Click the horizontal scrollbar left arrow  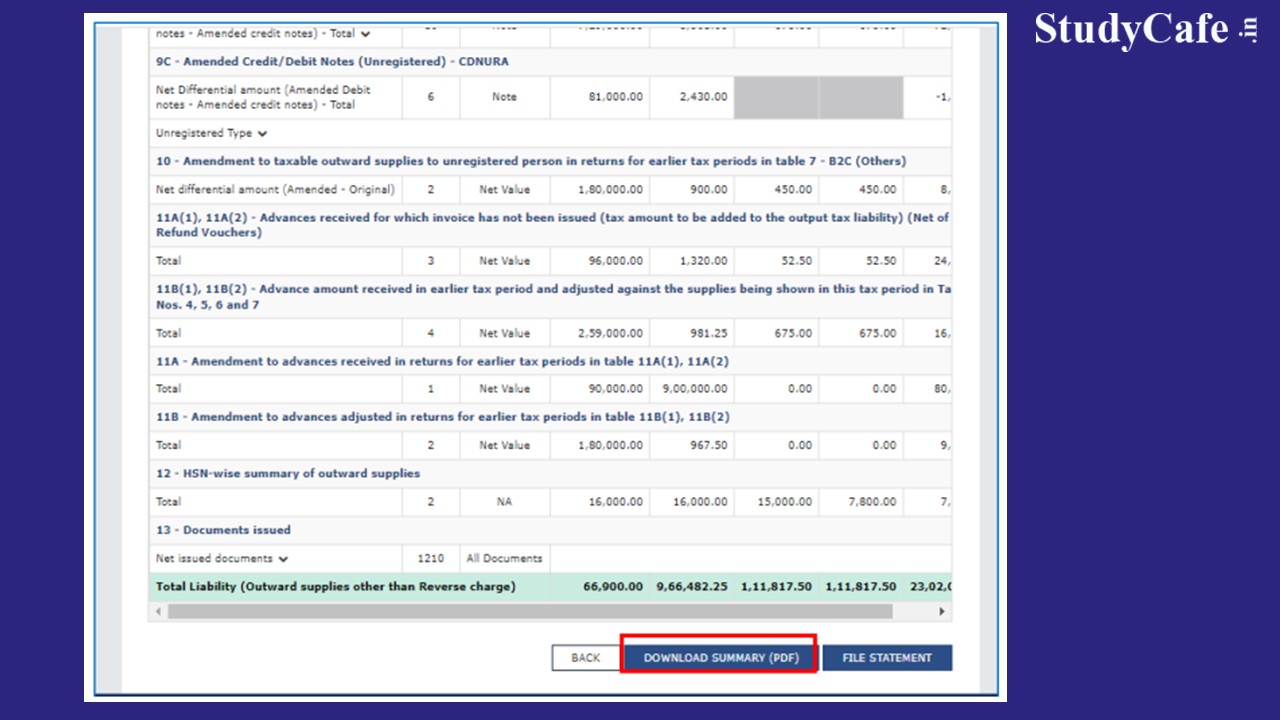pos(158,611)
